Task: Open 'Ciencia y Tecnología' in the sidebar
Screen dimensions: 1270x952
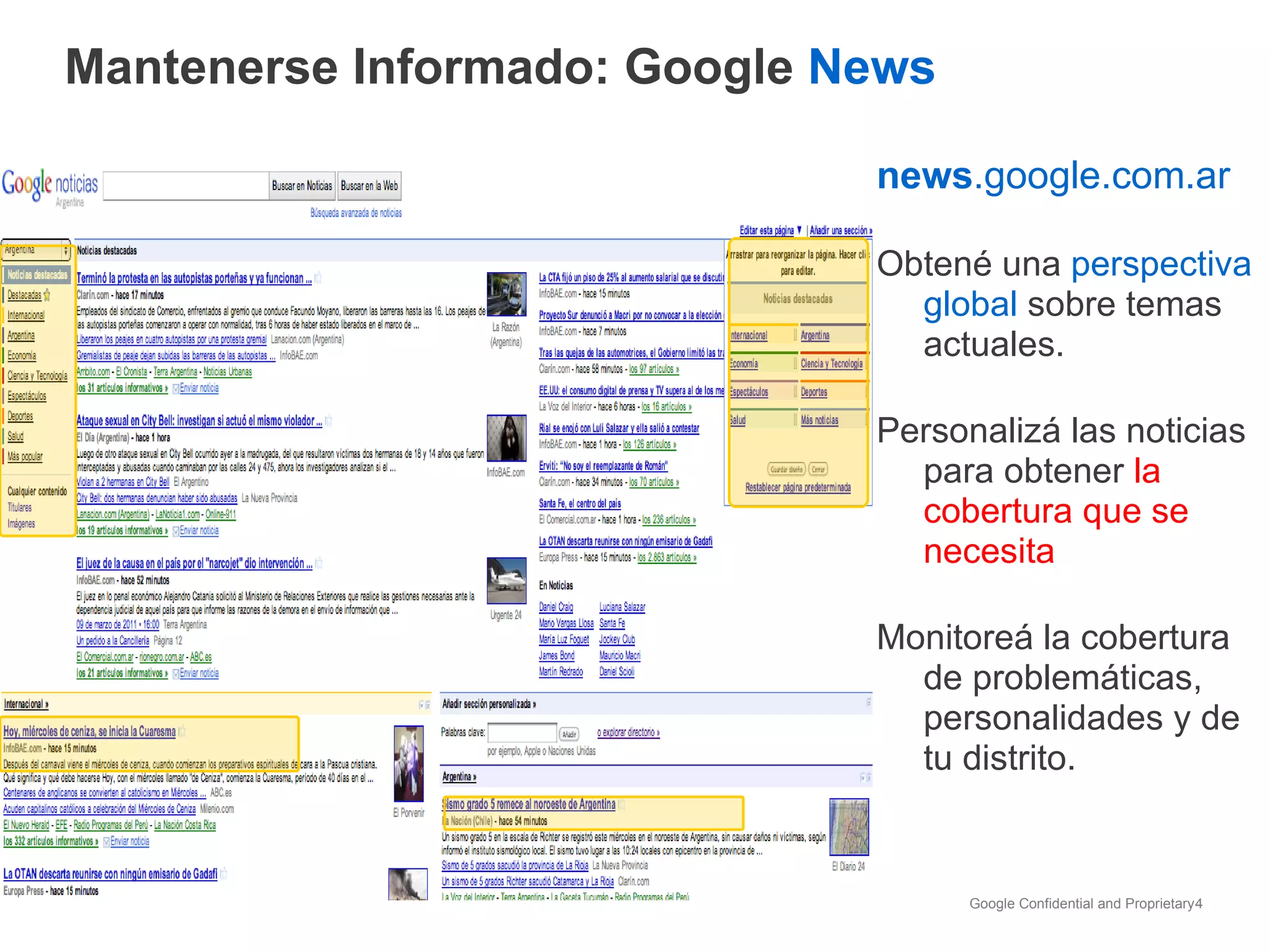Action: click(37, 376)
